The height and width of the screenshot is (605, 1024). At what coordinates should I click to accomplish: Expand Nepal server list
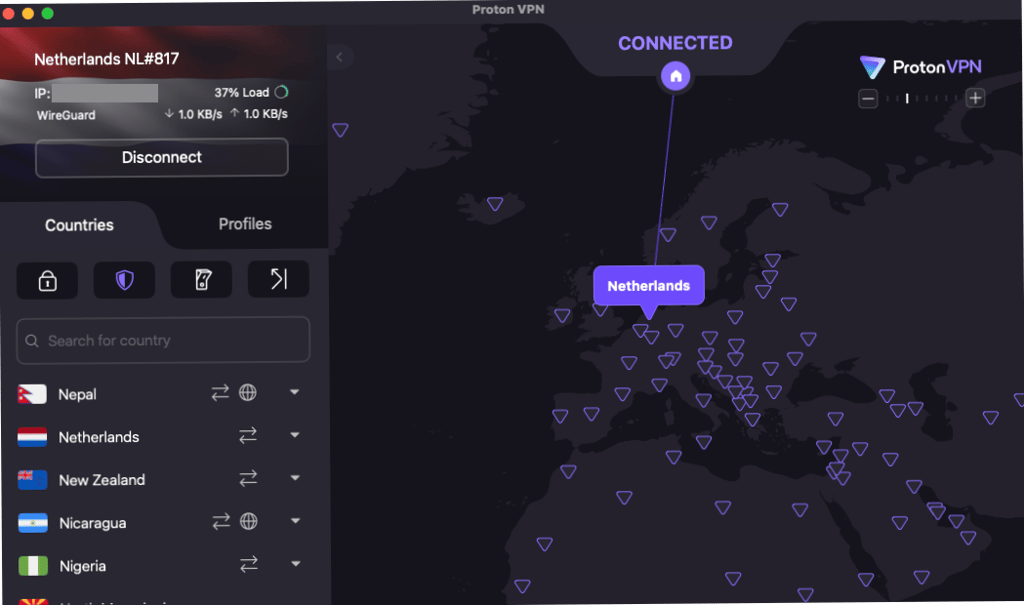295,392
